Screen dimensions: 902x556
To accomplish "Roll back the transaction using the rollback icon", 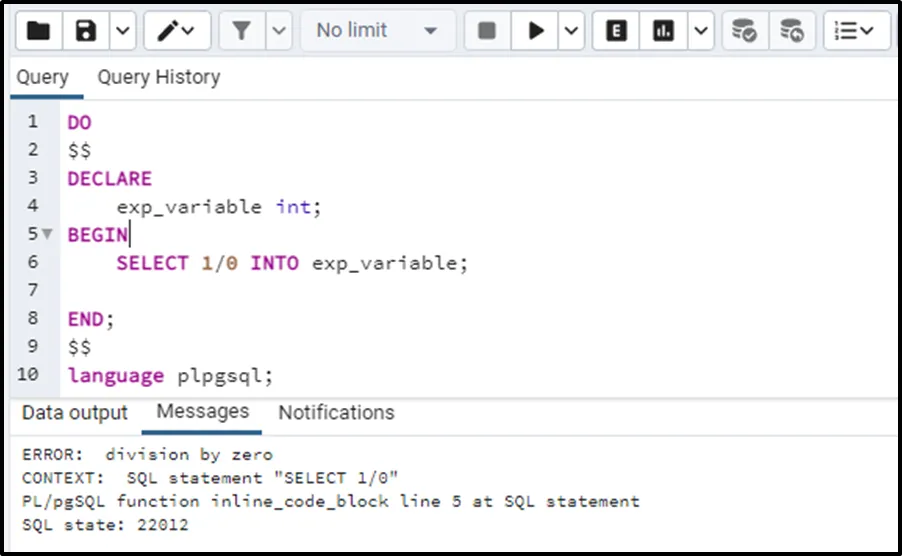I will pyautogui.click(x=791, y=31).
